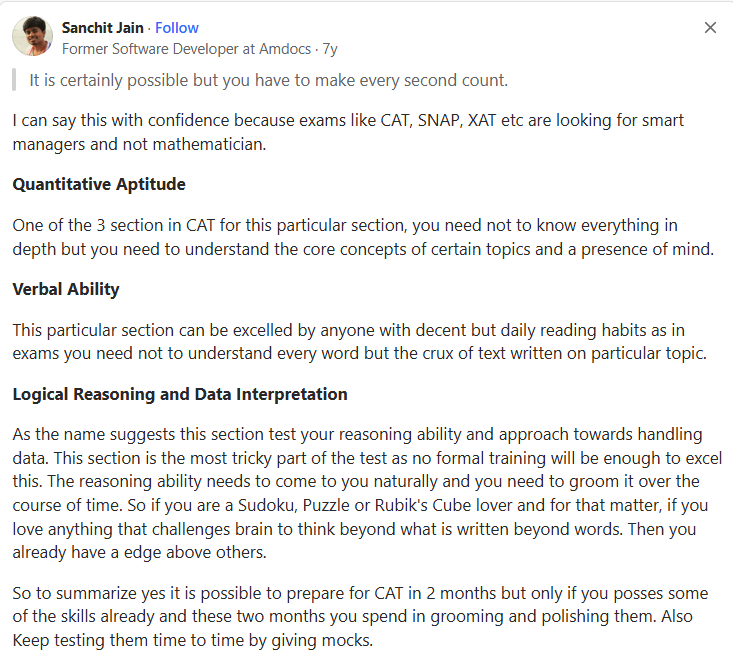Click Sanchit Jain's profile avatar

pos(32,36)
